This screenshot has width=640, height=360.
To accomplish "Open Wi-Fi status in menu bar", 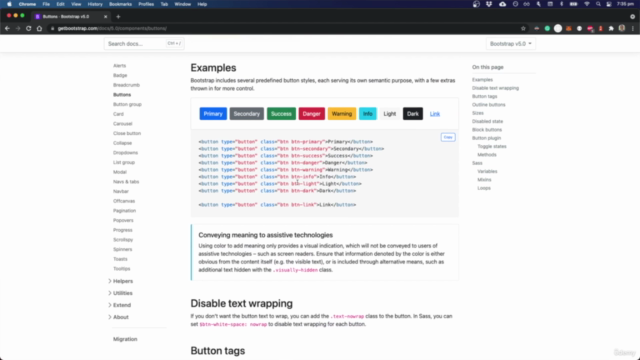I will (x=587, y=4).
